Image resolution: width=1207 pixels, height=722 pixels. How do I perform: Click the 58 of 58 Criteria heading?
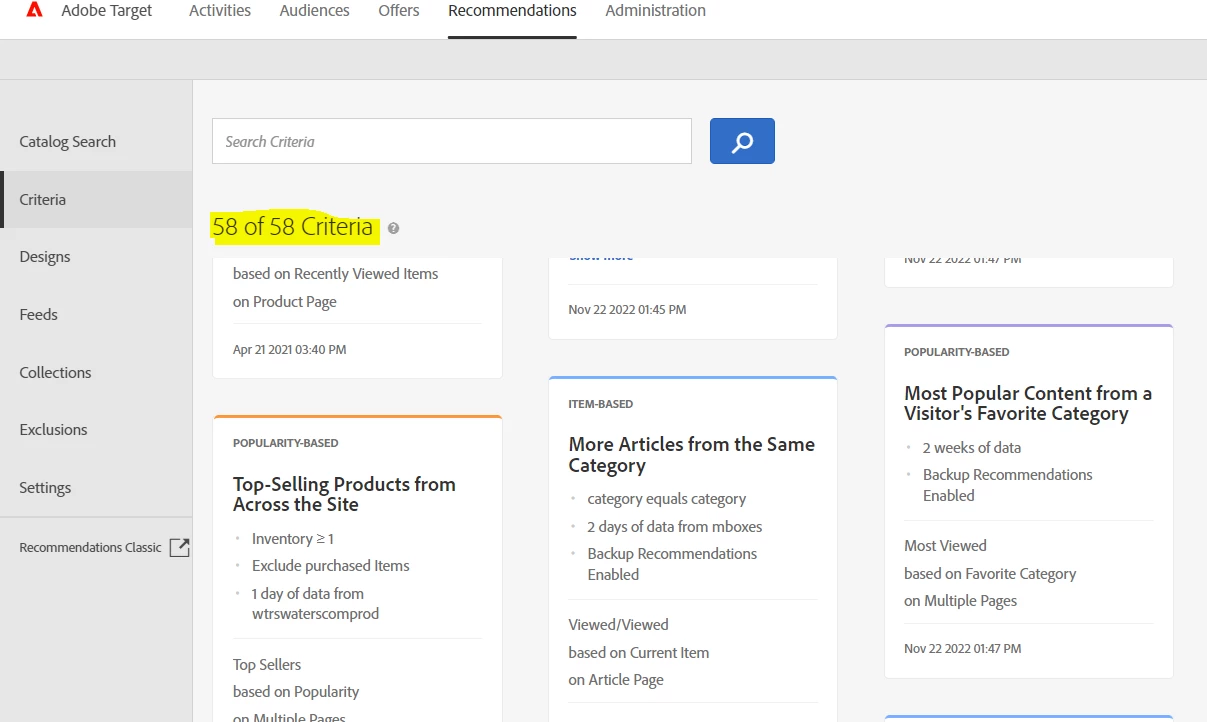[292, 227]
